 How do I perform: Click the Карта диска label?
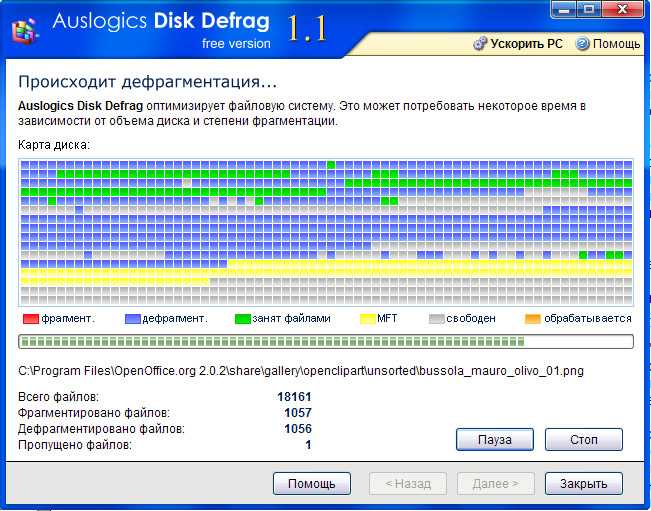(x=54, y=145)
